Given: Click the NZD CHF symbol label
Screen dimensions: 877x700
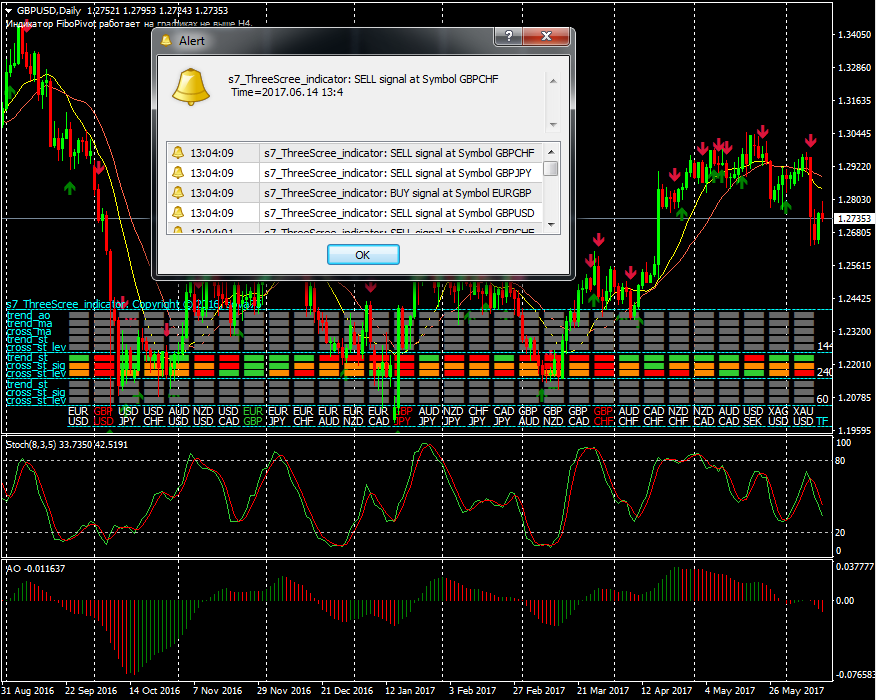Looking at the screenshot, I should click(678, 416).
